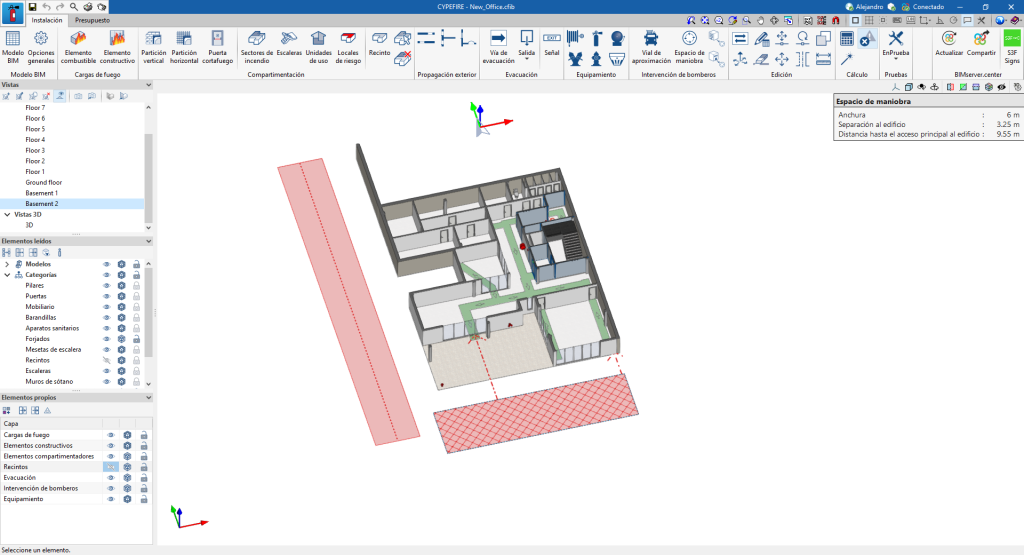Click the save disk icon

[x=32, y=7]
